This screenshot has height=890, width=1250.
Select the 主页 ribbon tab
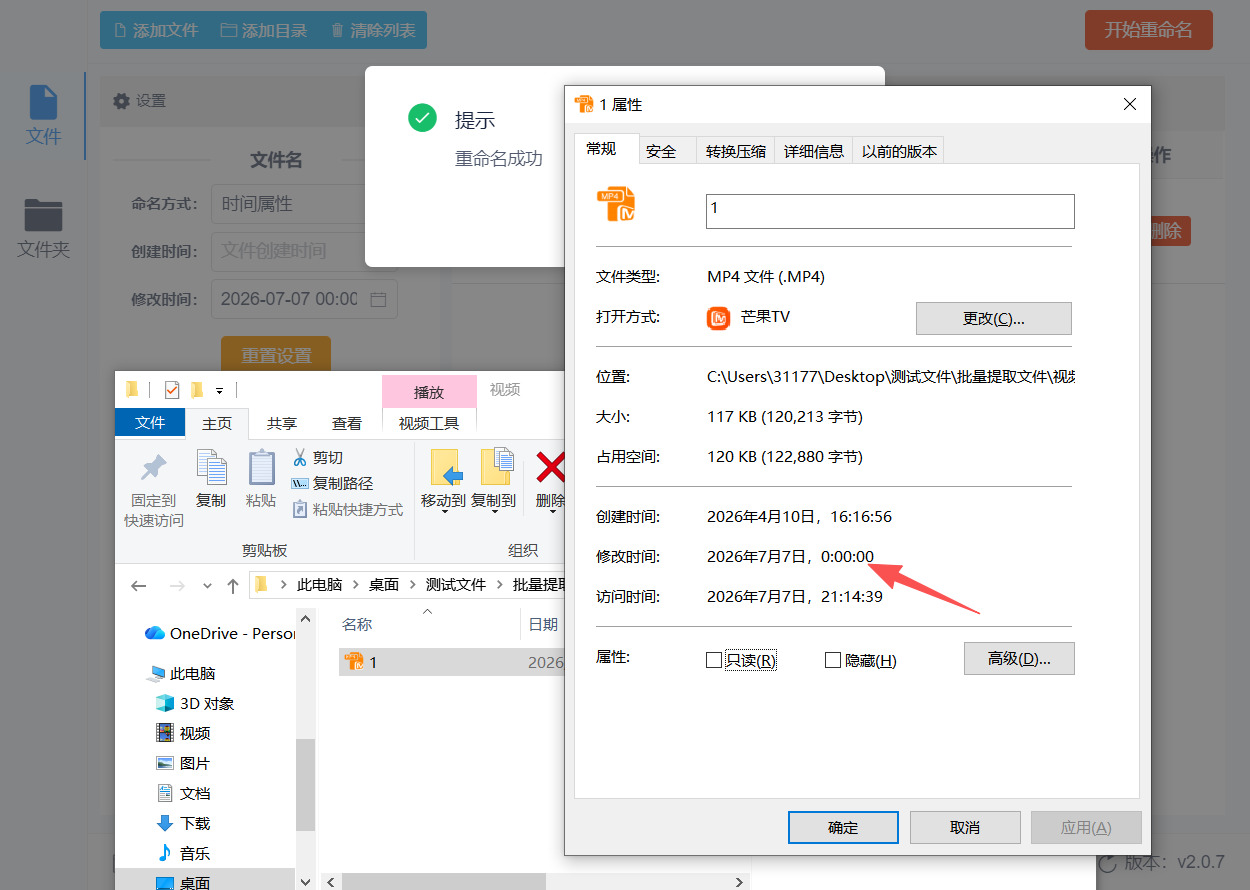217,423
